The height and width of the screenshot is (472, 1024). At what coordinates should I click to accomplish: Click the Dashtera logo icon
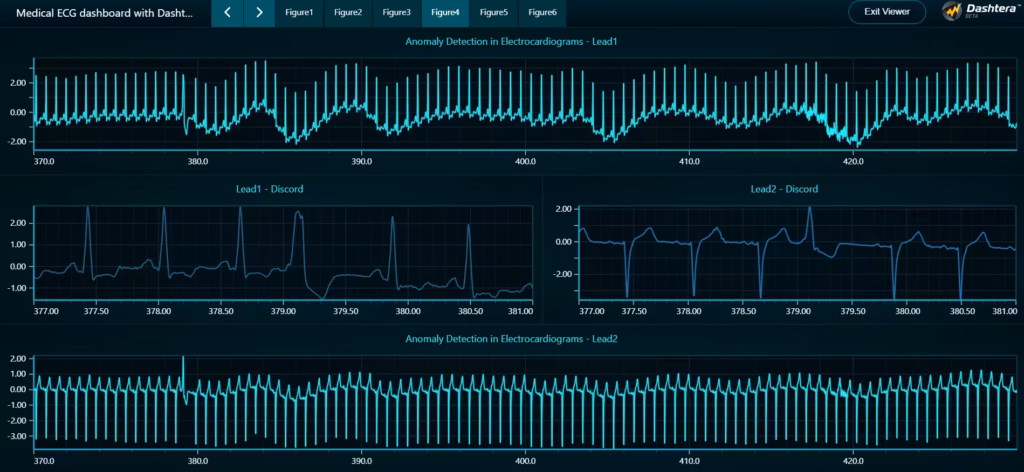coord(951,12)
